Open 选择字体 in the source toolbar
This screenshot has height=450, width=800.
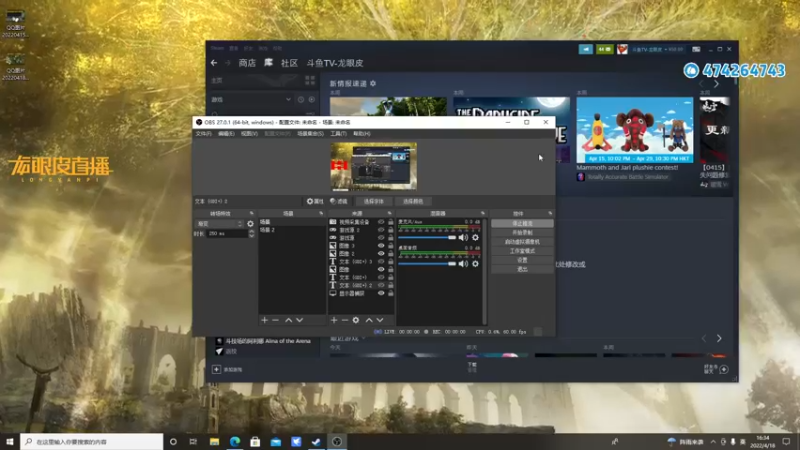373,202
